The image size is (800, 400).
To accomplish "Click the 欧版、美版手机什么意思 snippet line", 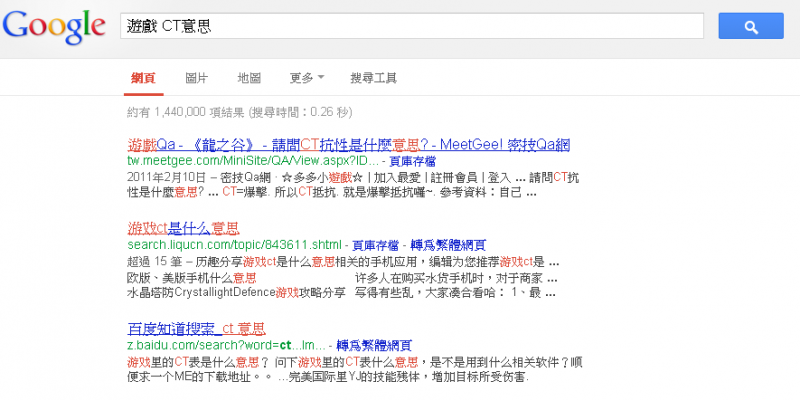I will [192, 276].
